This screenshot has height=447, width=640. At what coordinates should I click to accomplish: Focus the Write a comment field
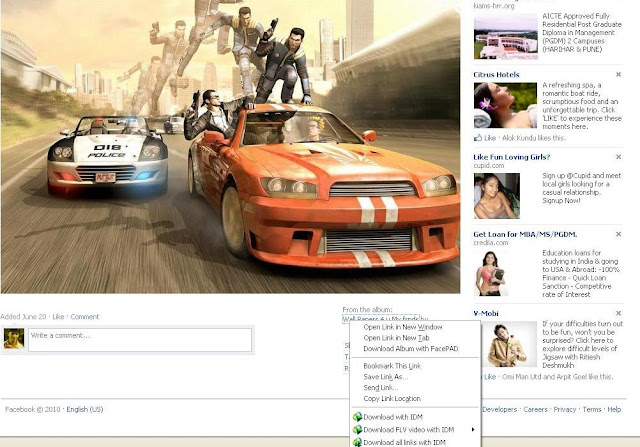[140, 340]
